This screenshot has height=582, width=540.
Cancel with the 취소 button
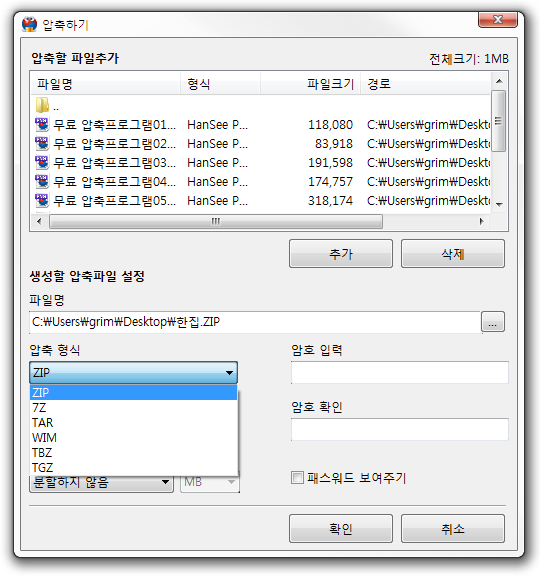453,529
